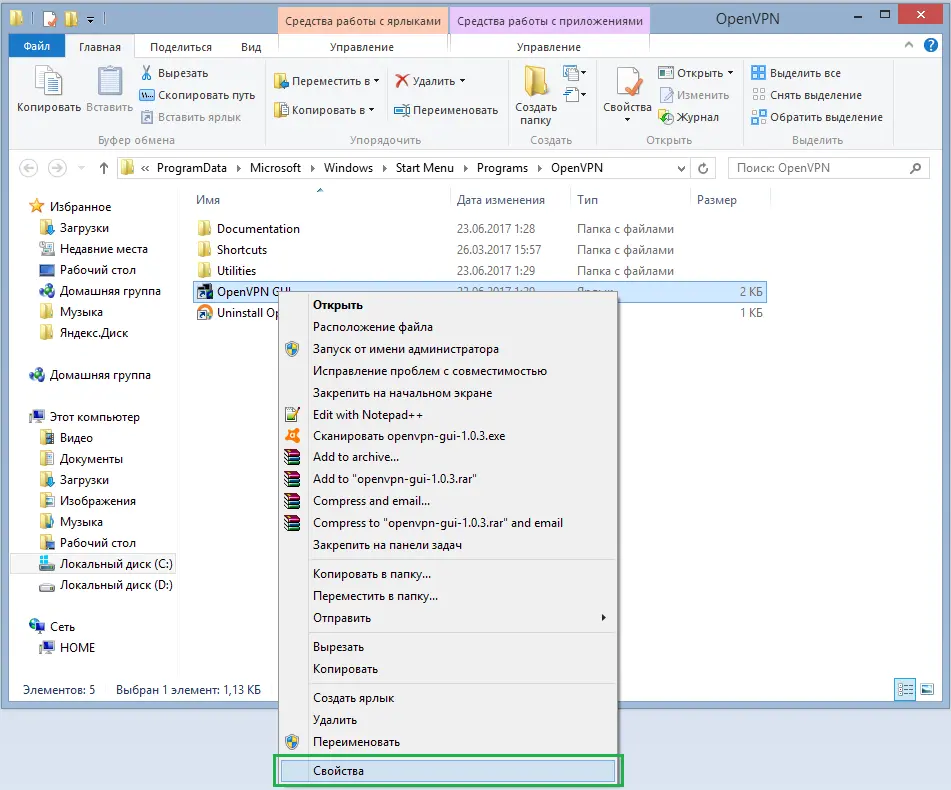The height and width of the screenshot is (790, 951).
Task: Choose Свойства in the context menu
Action: click(x=448, y=771)
